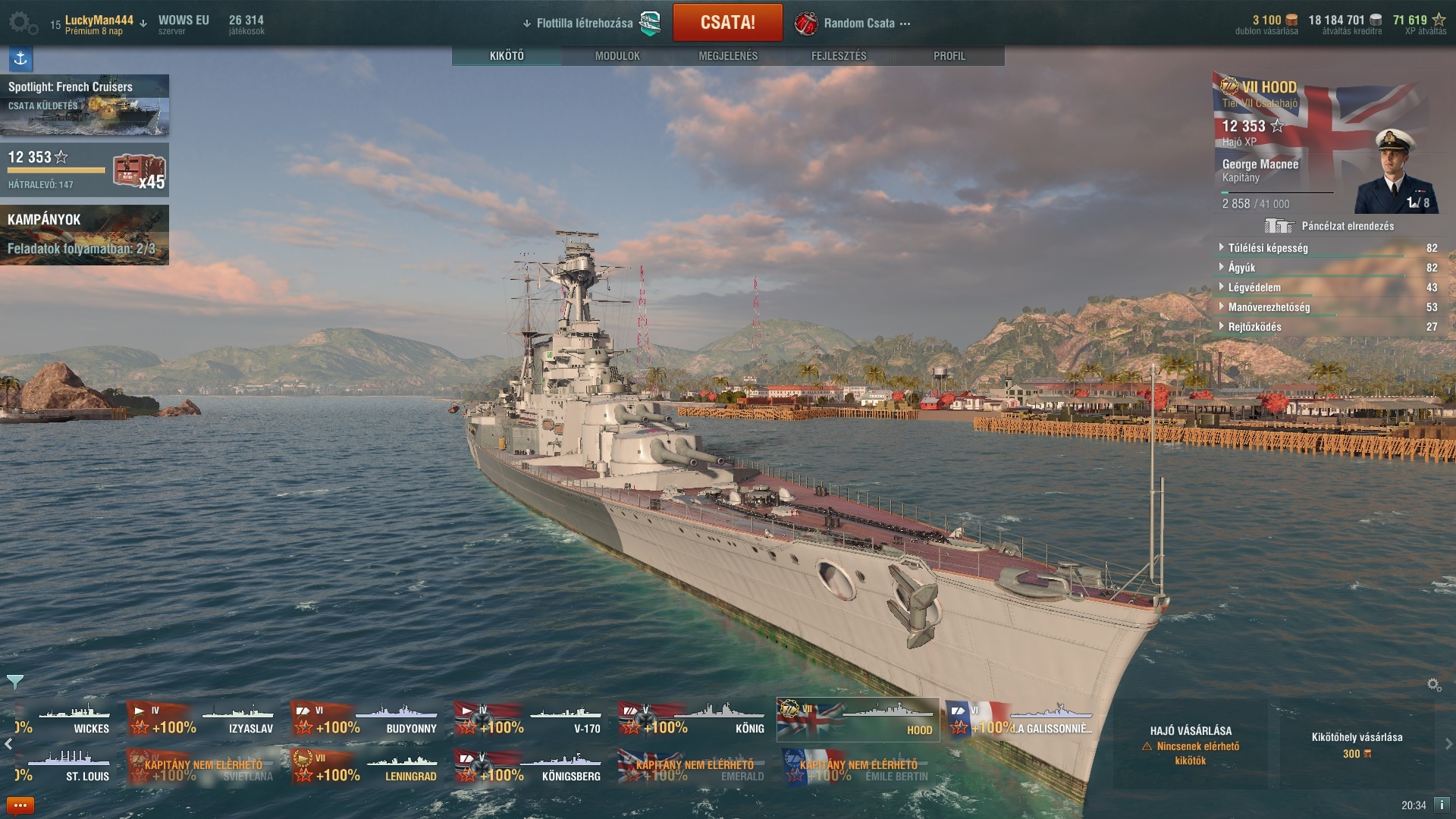Switch to the FEJLESZTÉS tab
The image size is (1456, 819).
click(x=839, y=56)
